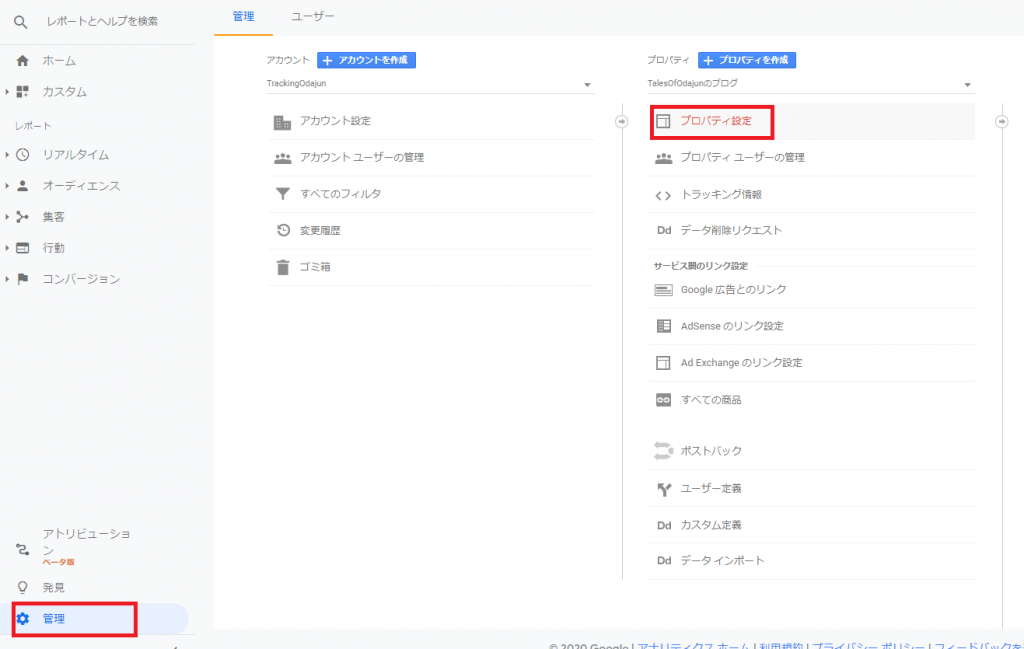This screenshot has height=649, width=1024.
Task: Click the カスタム dashboard icon
Action: coord(22,91)
